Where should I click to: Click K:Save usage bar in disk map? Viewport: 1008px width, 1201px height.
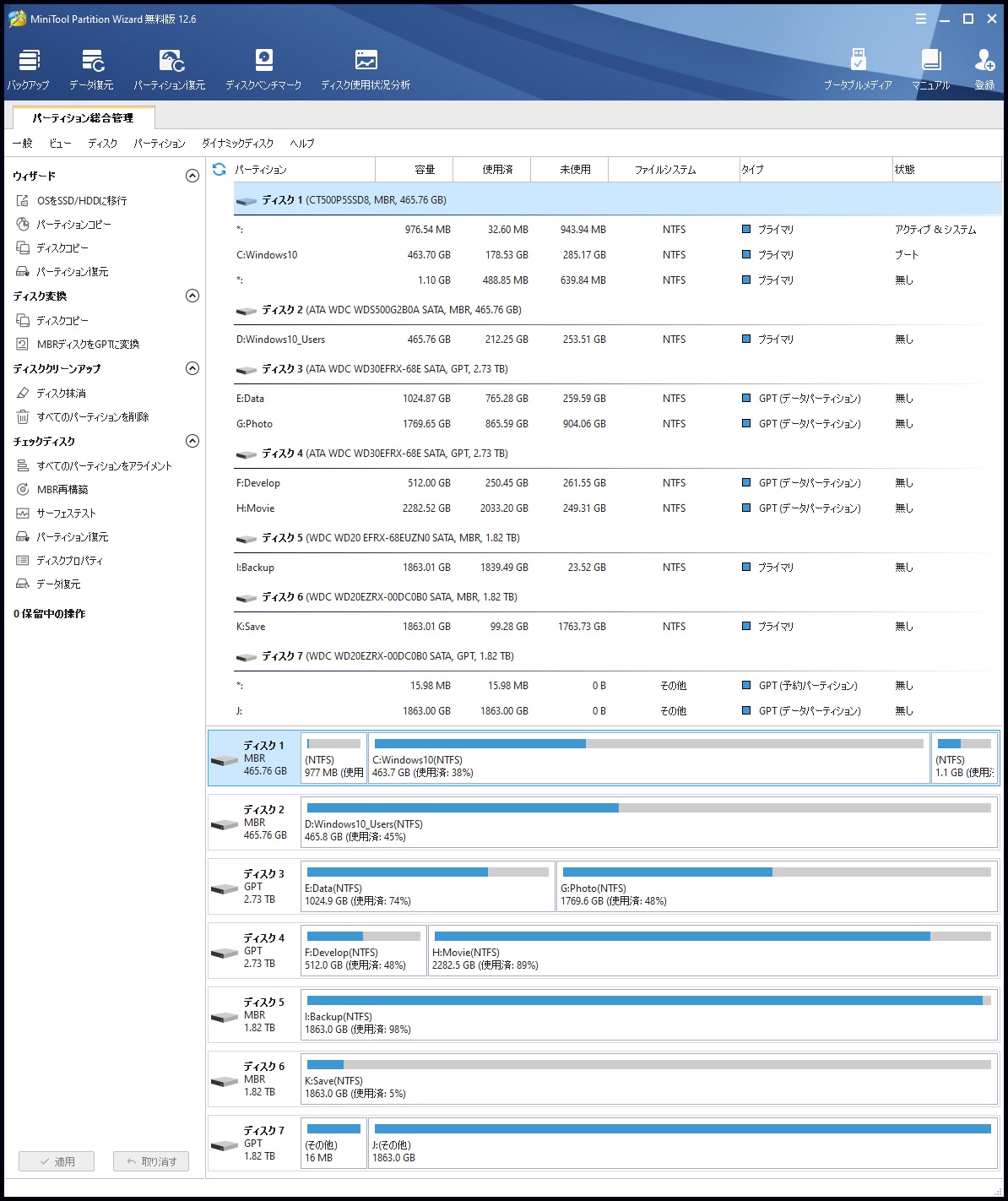click(649, 1064)
